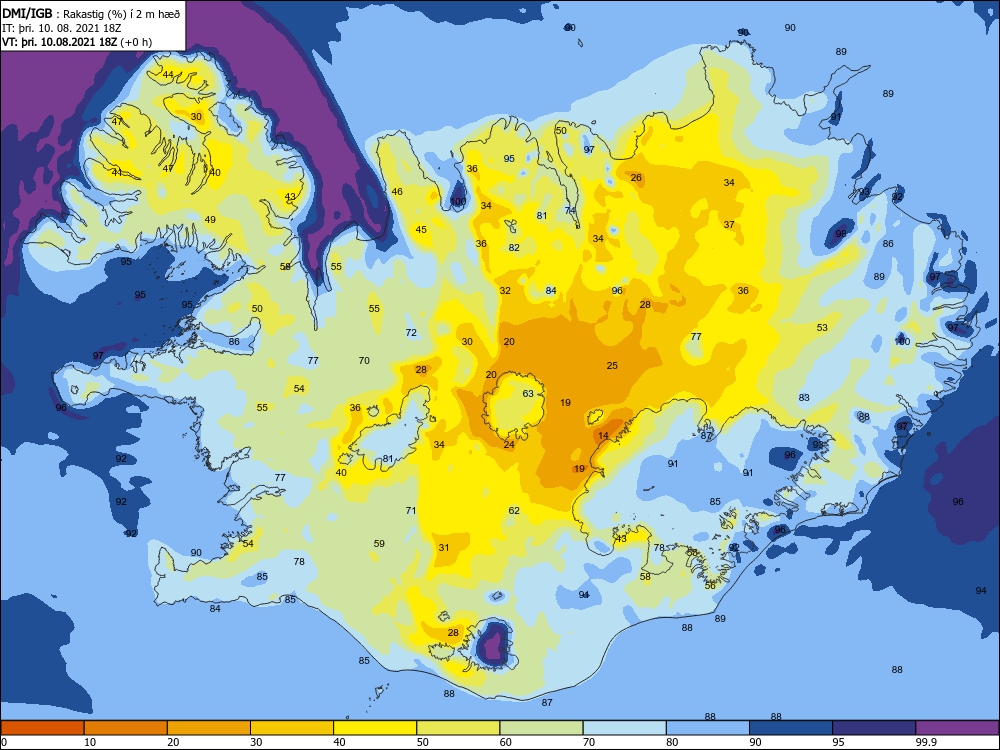
Task: Click the humidity value 31 on the map
Action: click(444, 547)
